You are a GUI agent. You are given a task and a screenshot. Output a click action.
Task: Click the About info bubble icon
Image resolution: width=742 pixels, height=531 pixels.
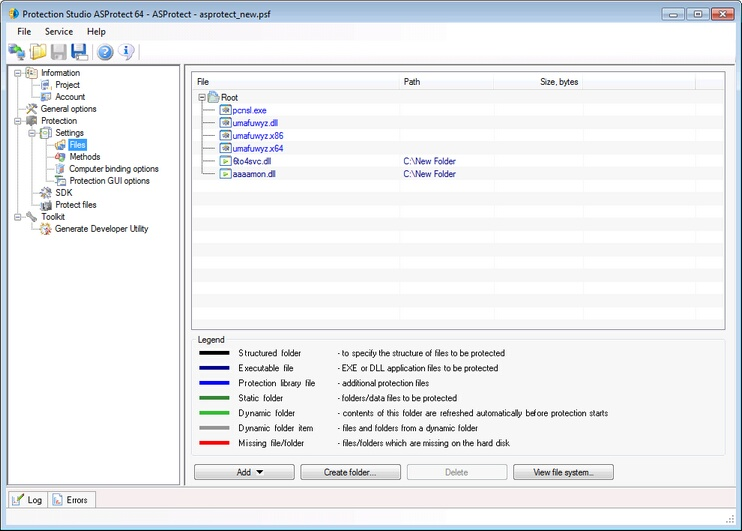[x=126, y=52]
